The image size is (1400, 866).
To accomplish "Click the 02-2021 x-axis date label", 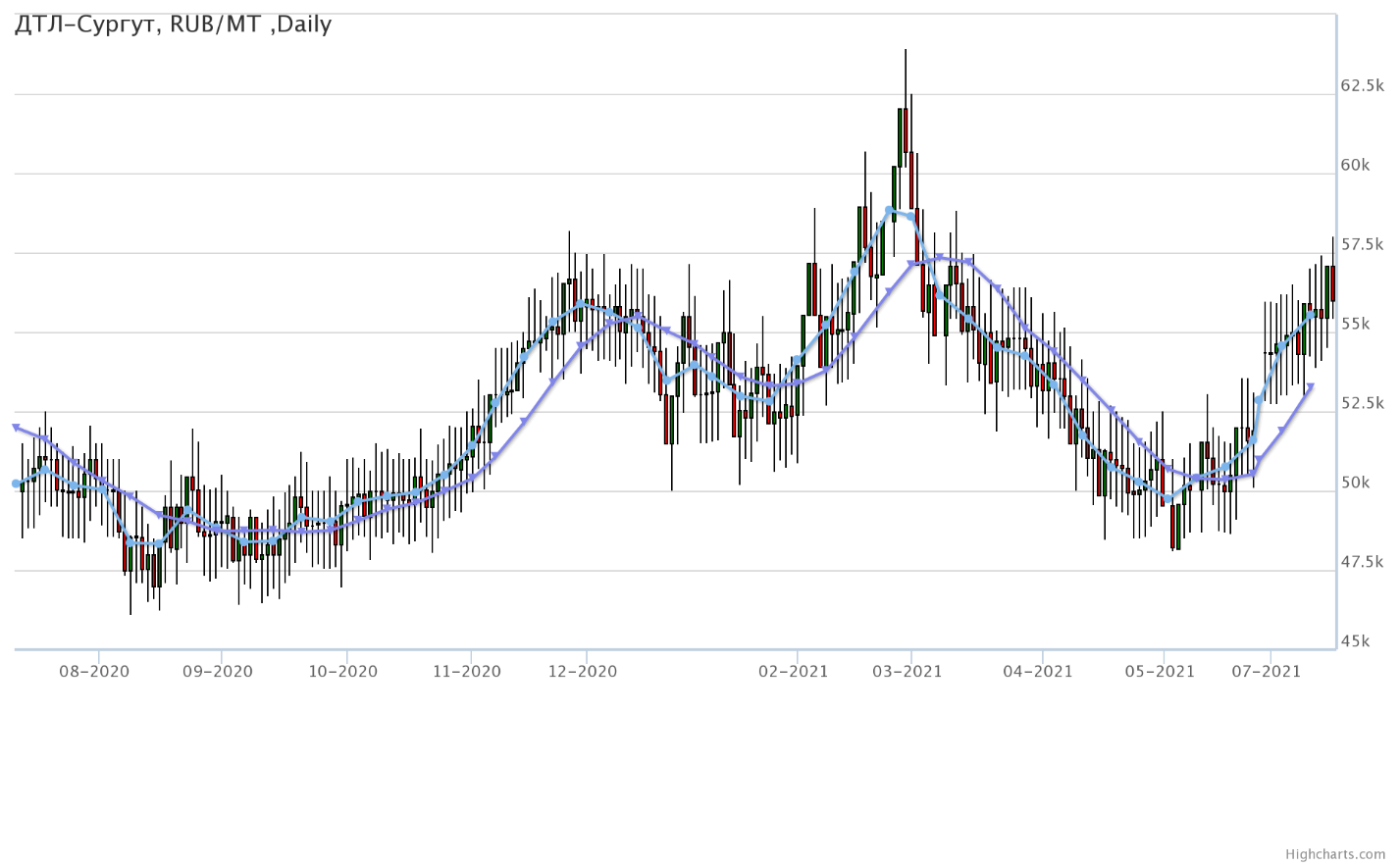I will pyautogui.click(x=794, y=672).
